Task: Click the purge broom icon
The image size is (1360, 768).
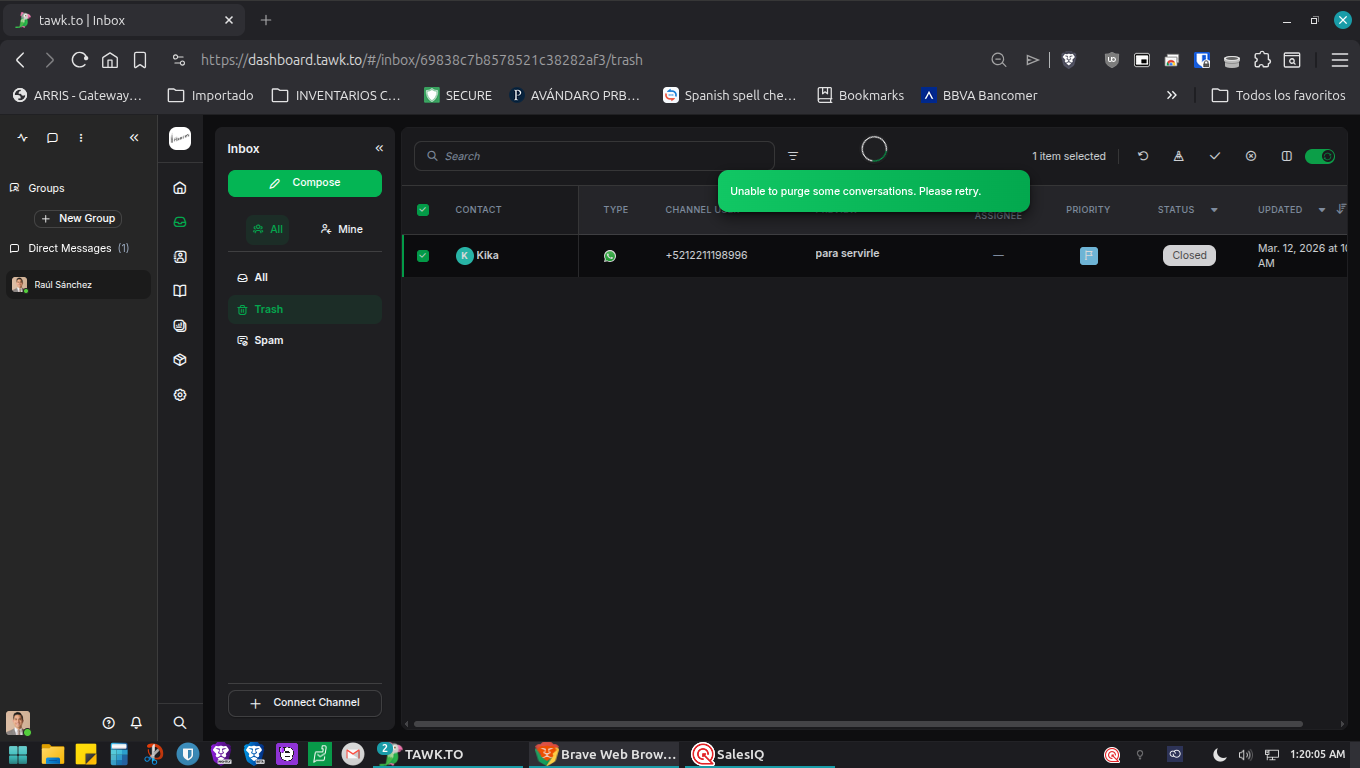Action: tap(1179, 156)
